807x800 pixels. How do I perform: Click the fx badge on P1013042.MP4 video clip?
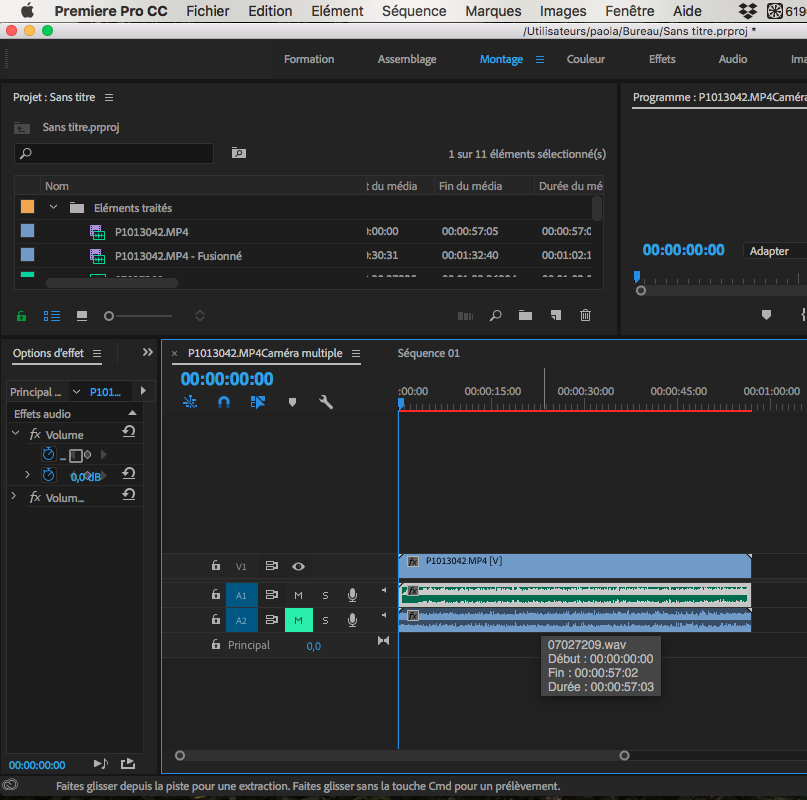point(413,562)
